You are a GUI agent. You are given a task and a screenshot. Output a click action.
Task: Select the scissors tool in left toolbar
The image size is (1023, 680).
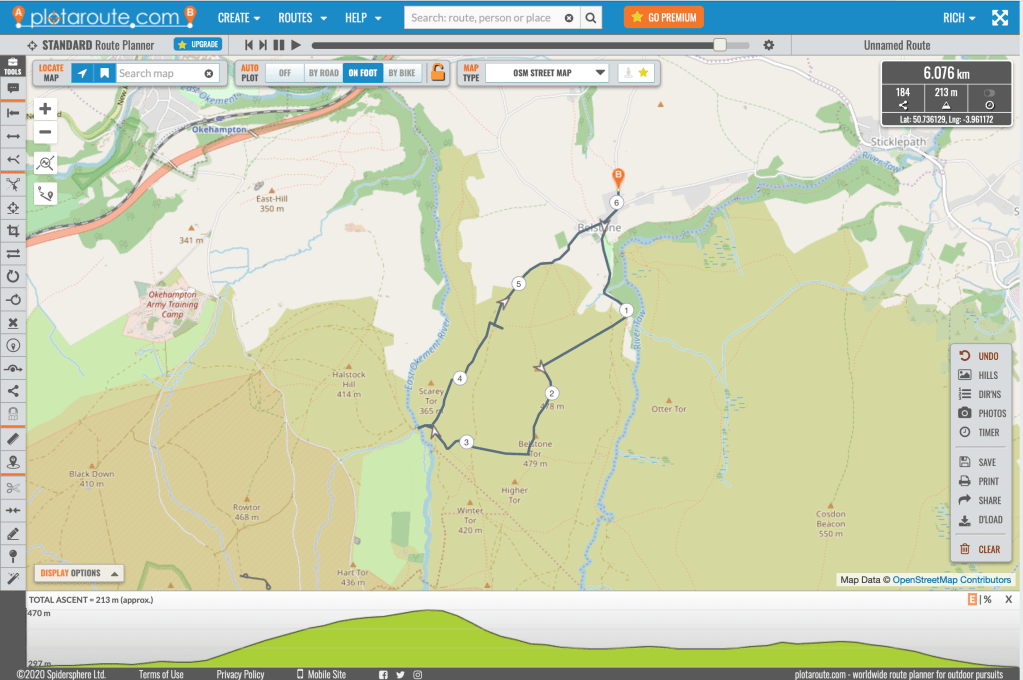[x=13, y=488]
